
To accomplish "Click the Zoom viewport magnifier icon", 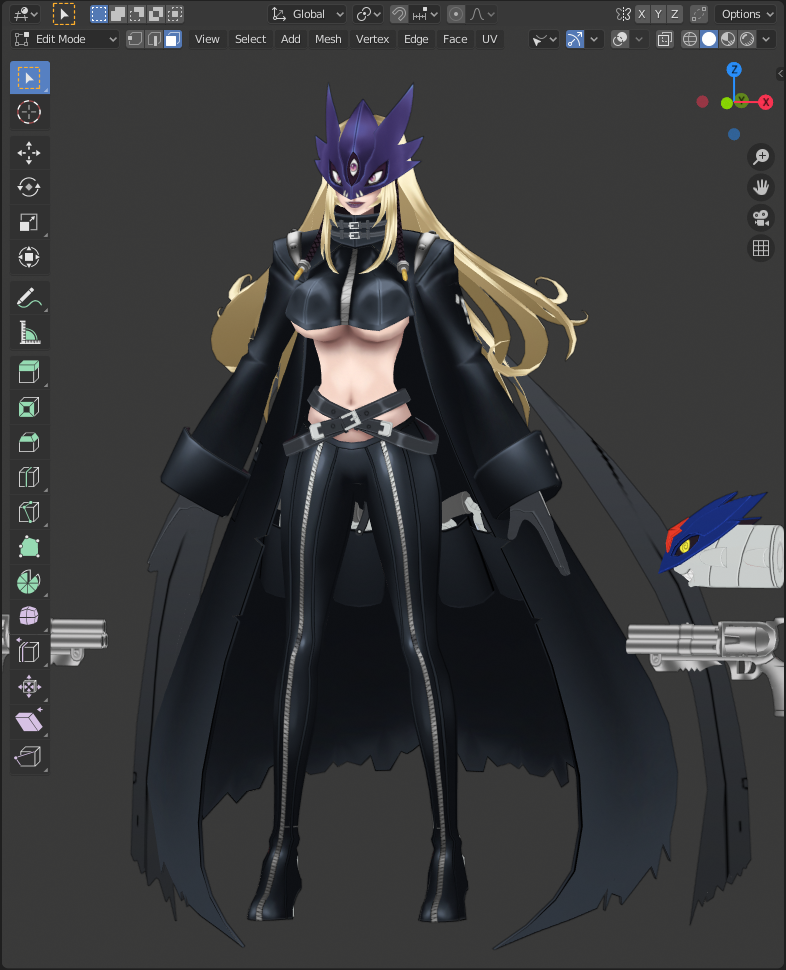I will click(x=761, y=157).
